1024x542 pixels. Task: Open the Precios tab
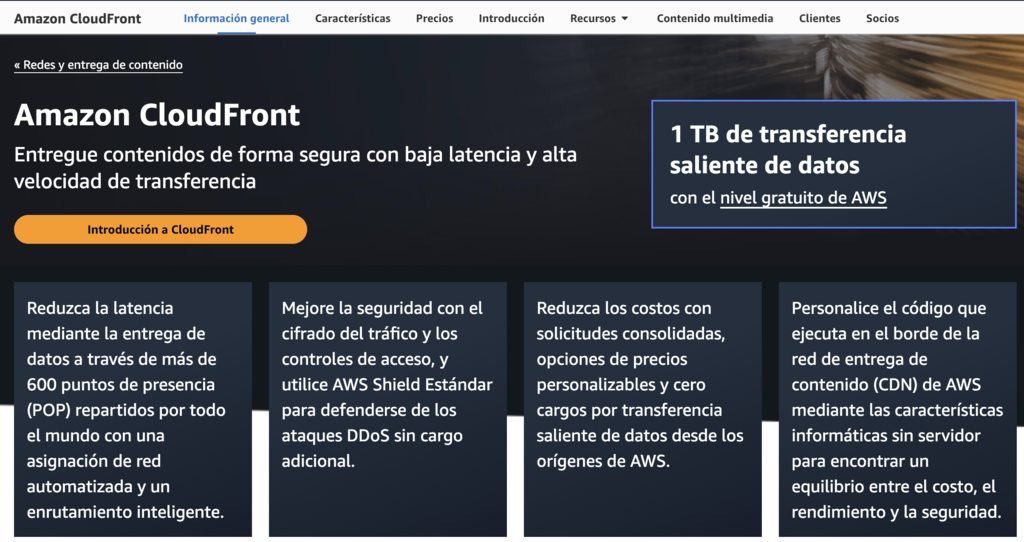pyautogui.click(x=434, y=18)
